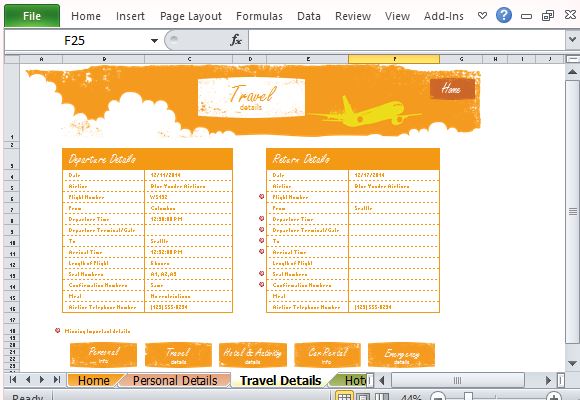Click the zoom out minus button

(x=438, y=397)
